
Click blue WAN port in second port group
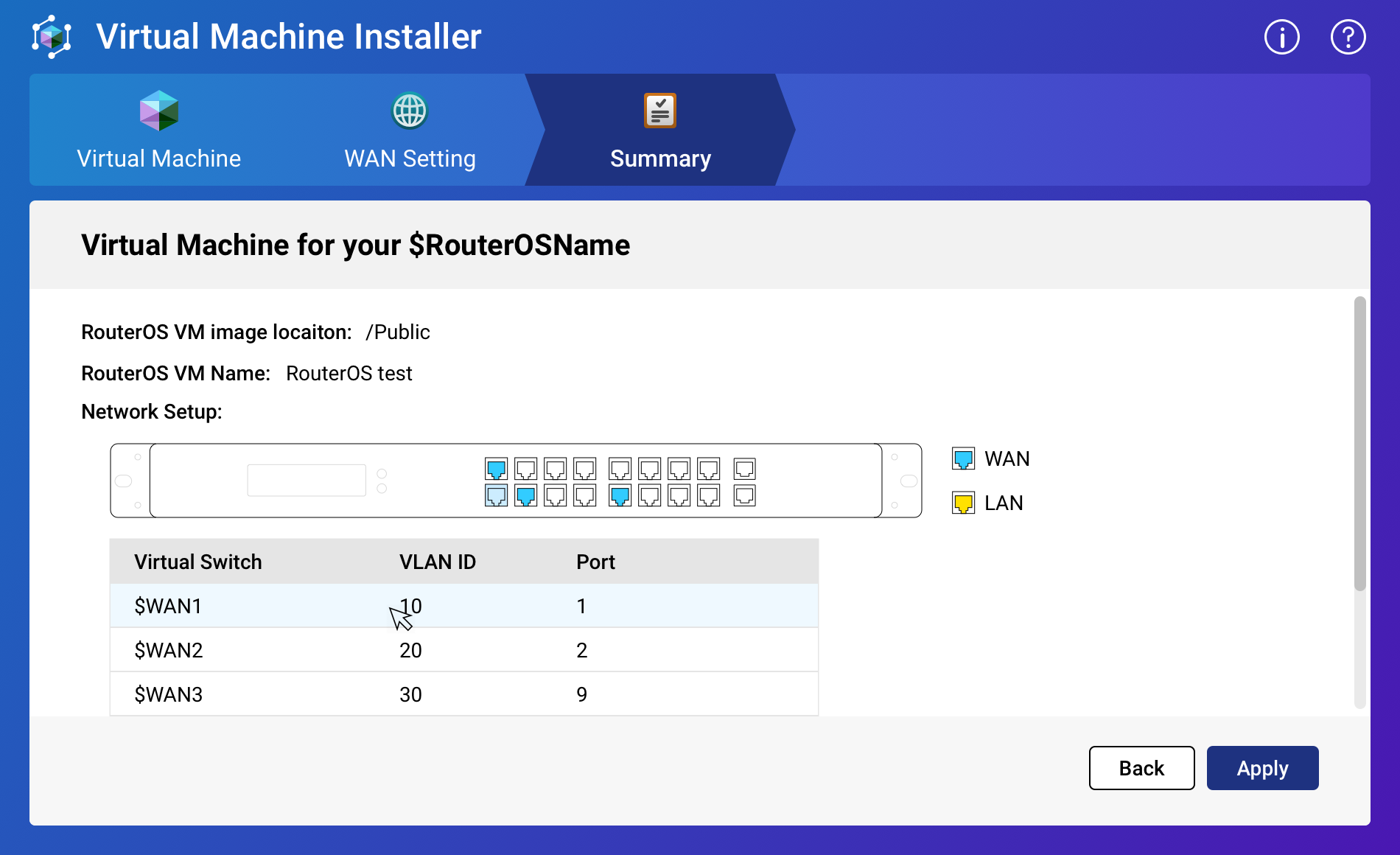coord(620,495)
